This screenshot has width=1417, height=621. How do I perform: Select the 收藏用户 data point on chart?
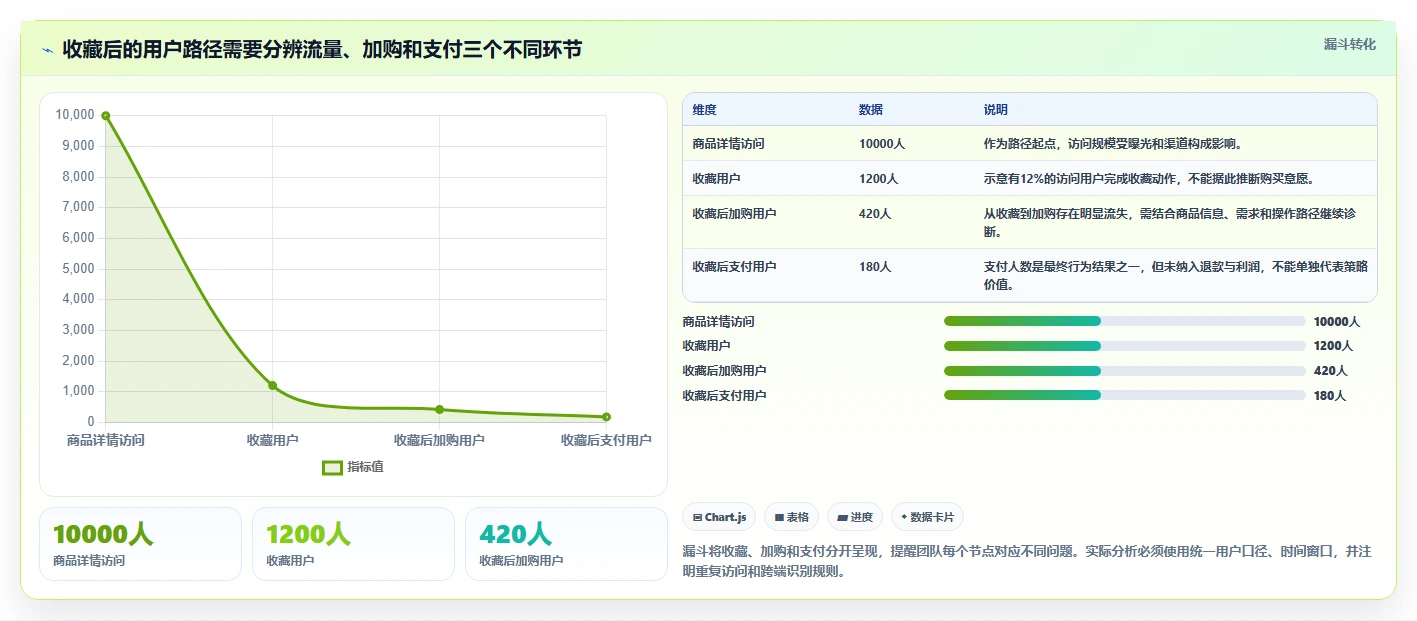click(272, 385)
